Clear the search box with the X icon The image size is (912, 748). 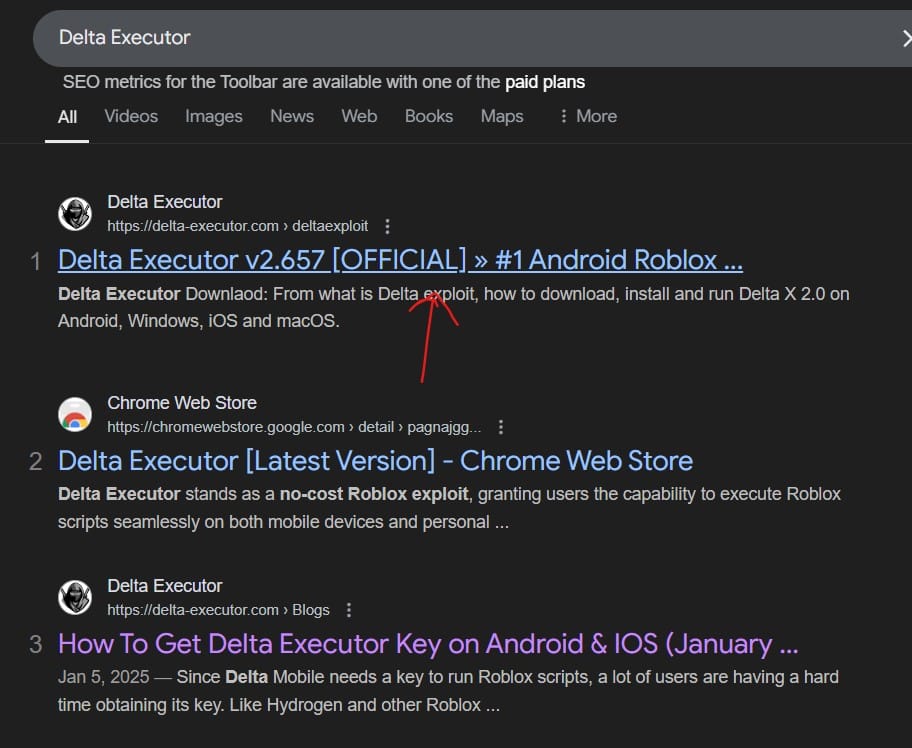click(x=906, y=38)
